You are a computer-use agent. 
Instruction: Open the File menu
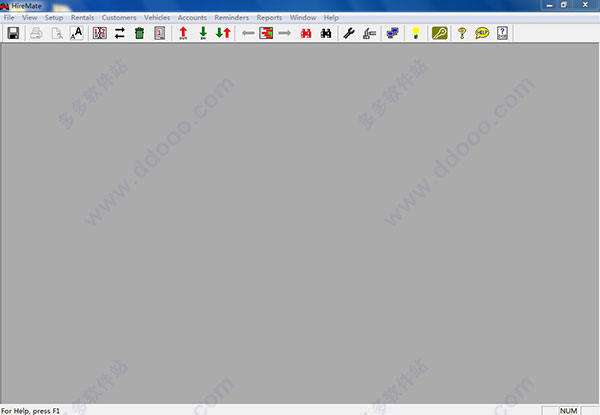9,18
